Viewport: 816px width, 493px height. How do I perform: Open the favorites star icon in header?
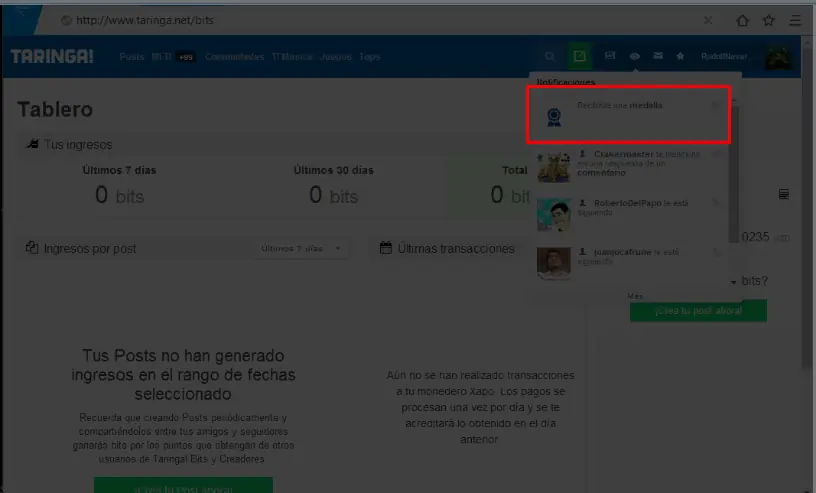click(x=680, y=56)
